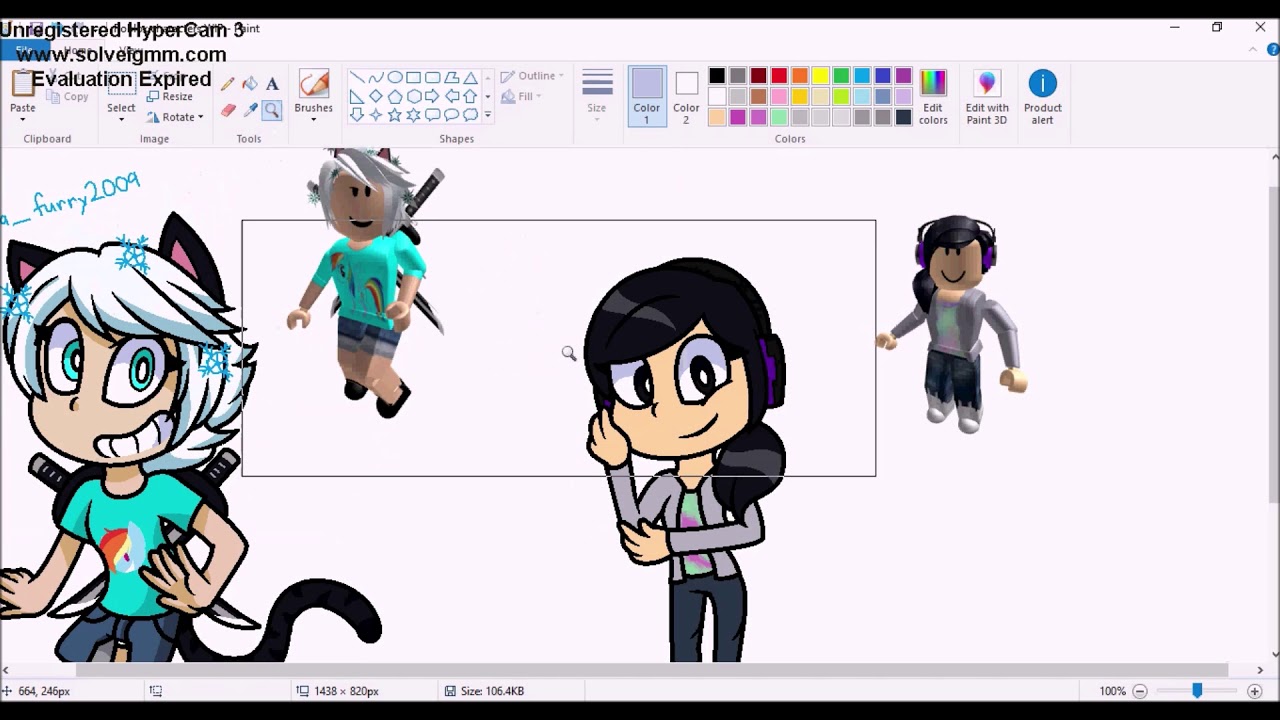This screenshot has height=720, width=1280.
Task: Choose the Hexagon shape
Action: click(413, 96)
